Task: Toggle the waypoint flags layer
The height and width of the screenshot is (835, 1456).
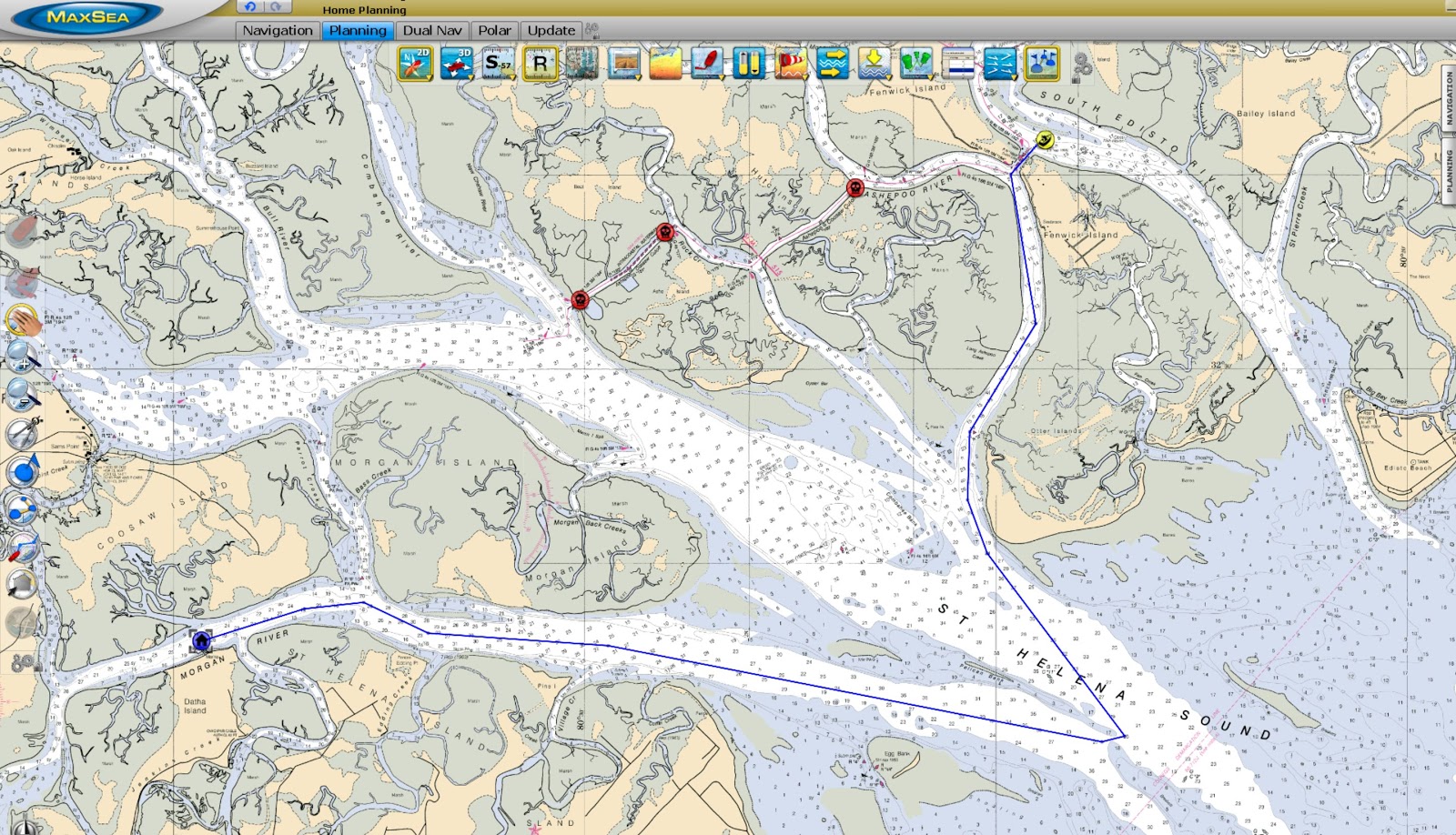Action: tap(1043, 64)
